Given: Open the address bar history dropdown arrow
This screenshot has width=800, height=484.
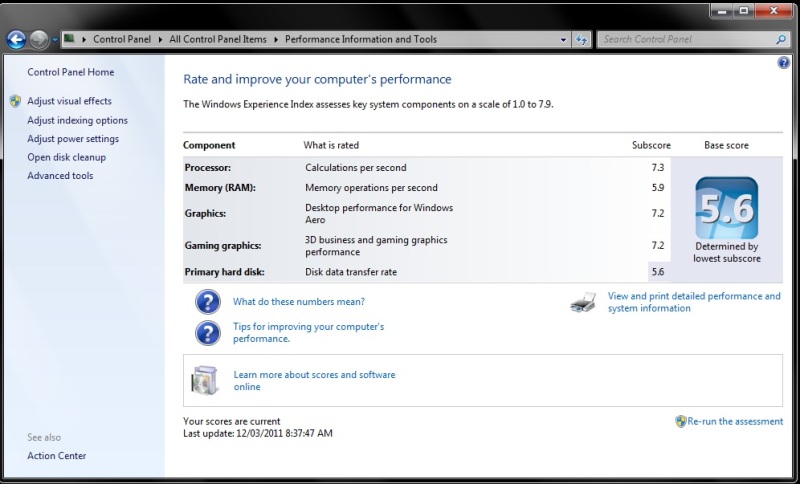Looking at the screenshot, I should [x=564, y=39].
